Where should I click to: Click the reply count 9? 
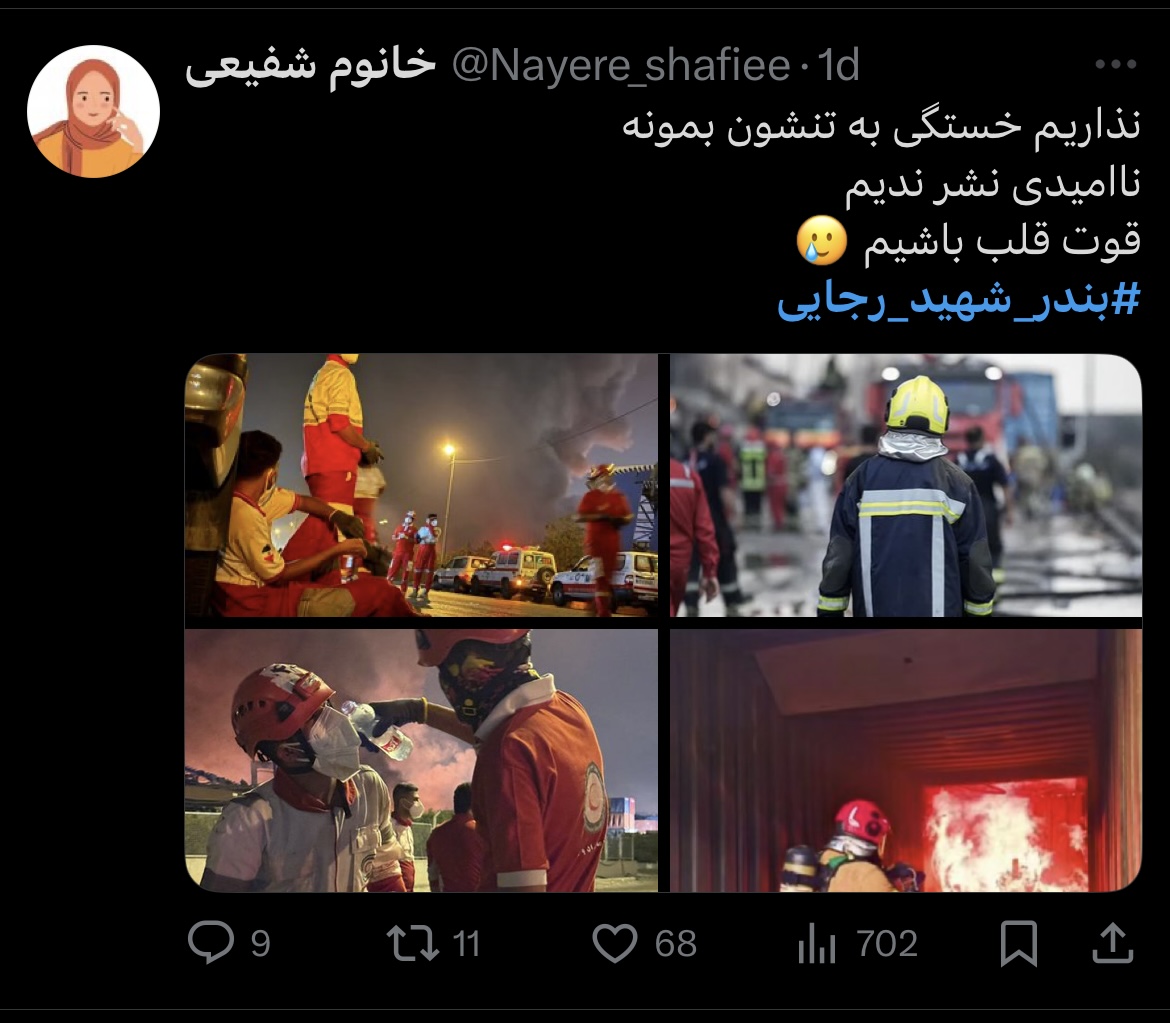[260, 944]
